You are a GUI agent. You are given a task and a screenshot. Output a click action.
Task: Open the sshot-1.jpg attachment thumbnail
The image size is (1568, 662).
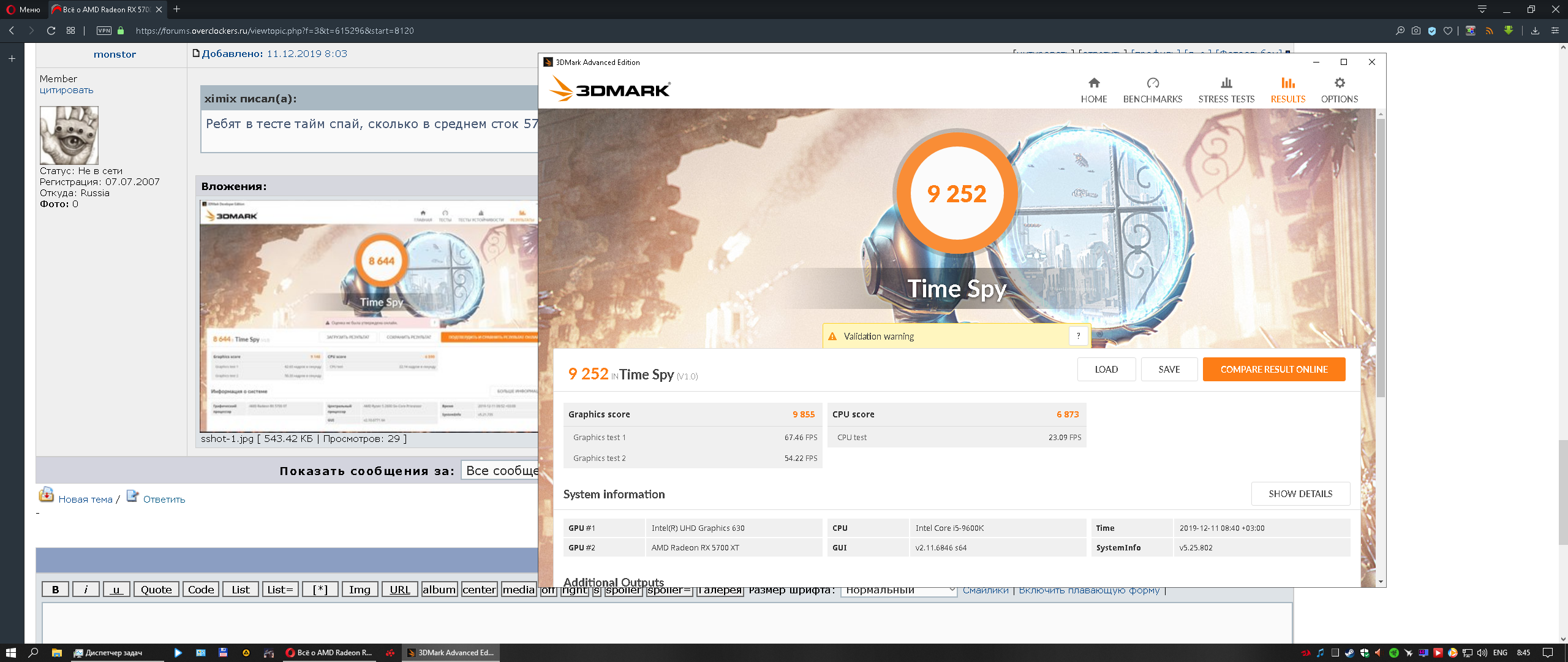[368, 316]
